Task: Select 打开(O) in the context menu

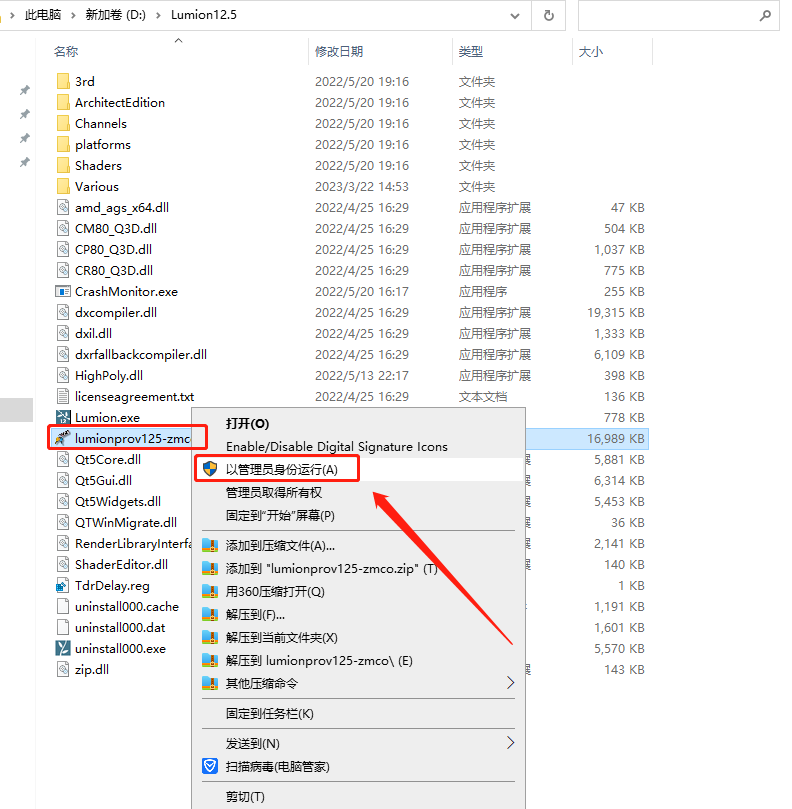Action: coord(359,424)
